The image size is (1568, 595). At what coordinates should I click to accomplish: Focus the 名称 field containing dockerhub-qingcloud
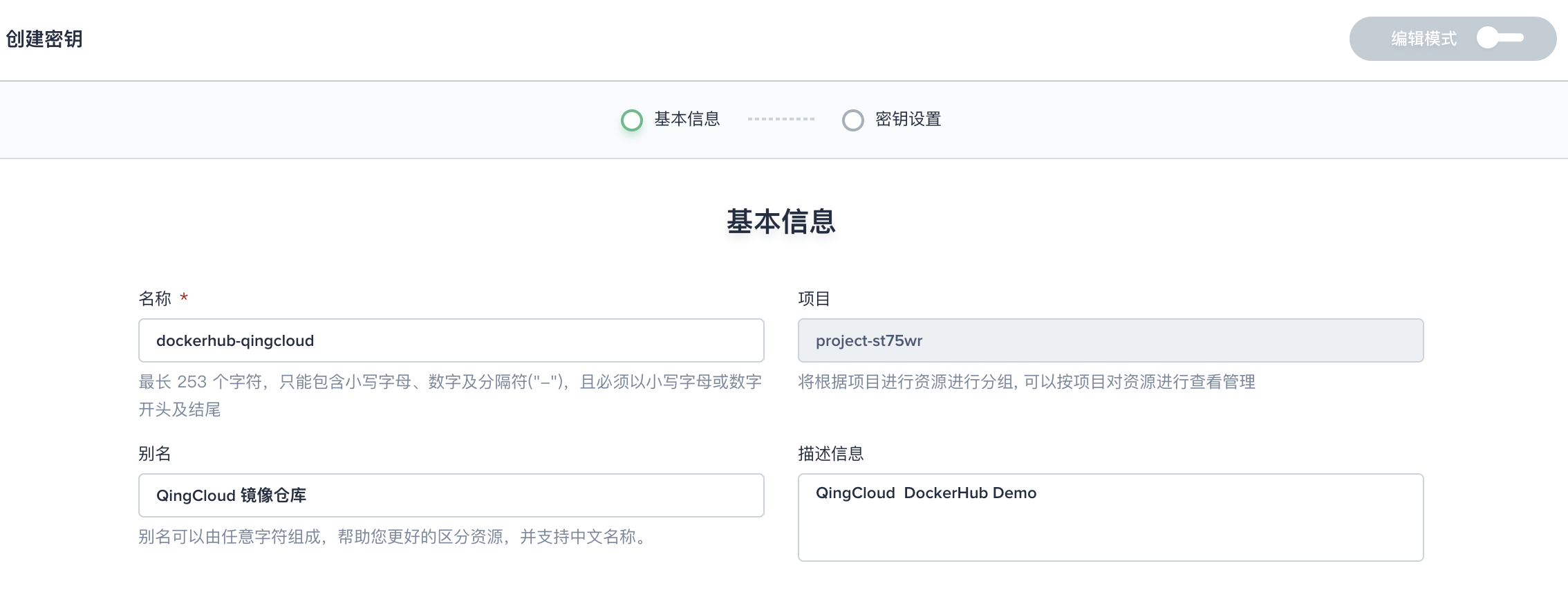click(x=451, y=340)
